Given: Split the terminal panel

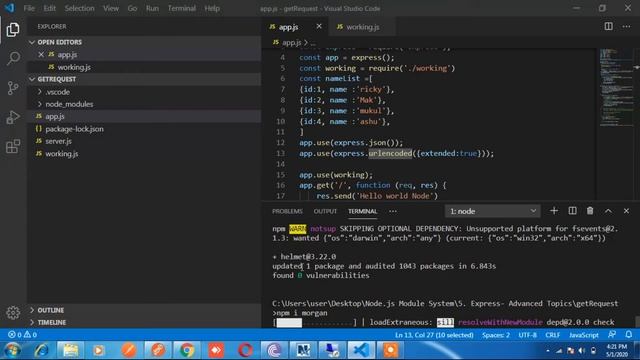Looking at the screenshot, I should [572, 211].
